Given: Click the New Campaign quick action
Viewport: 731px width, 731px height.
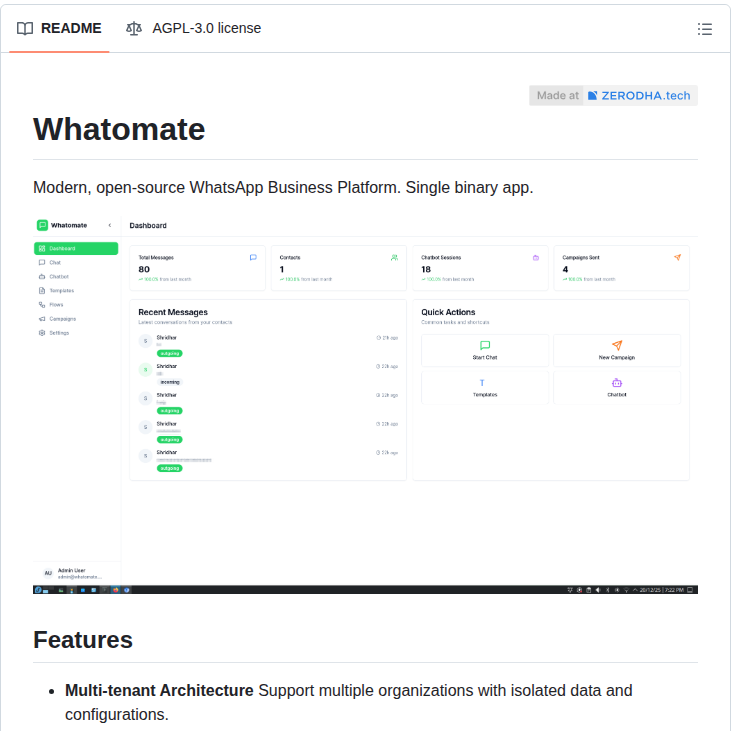Looking at the screenshot, I should click(616, 350).
